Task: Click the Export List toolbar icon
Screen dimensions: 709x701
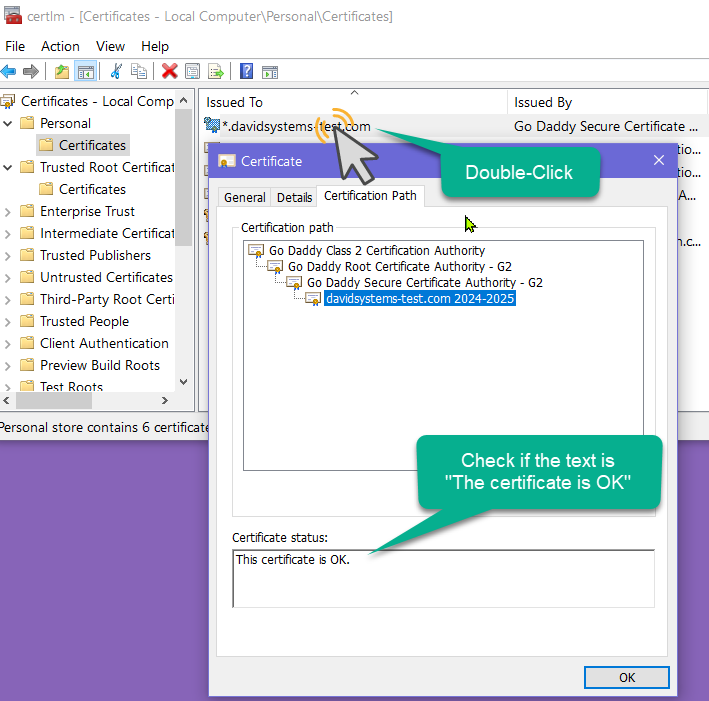Action: point(215,71)
